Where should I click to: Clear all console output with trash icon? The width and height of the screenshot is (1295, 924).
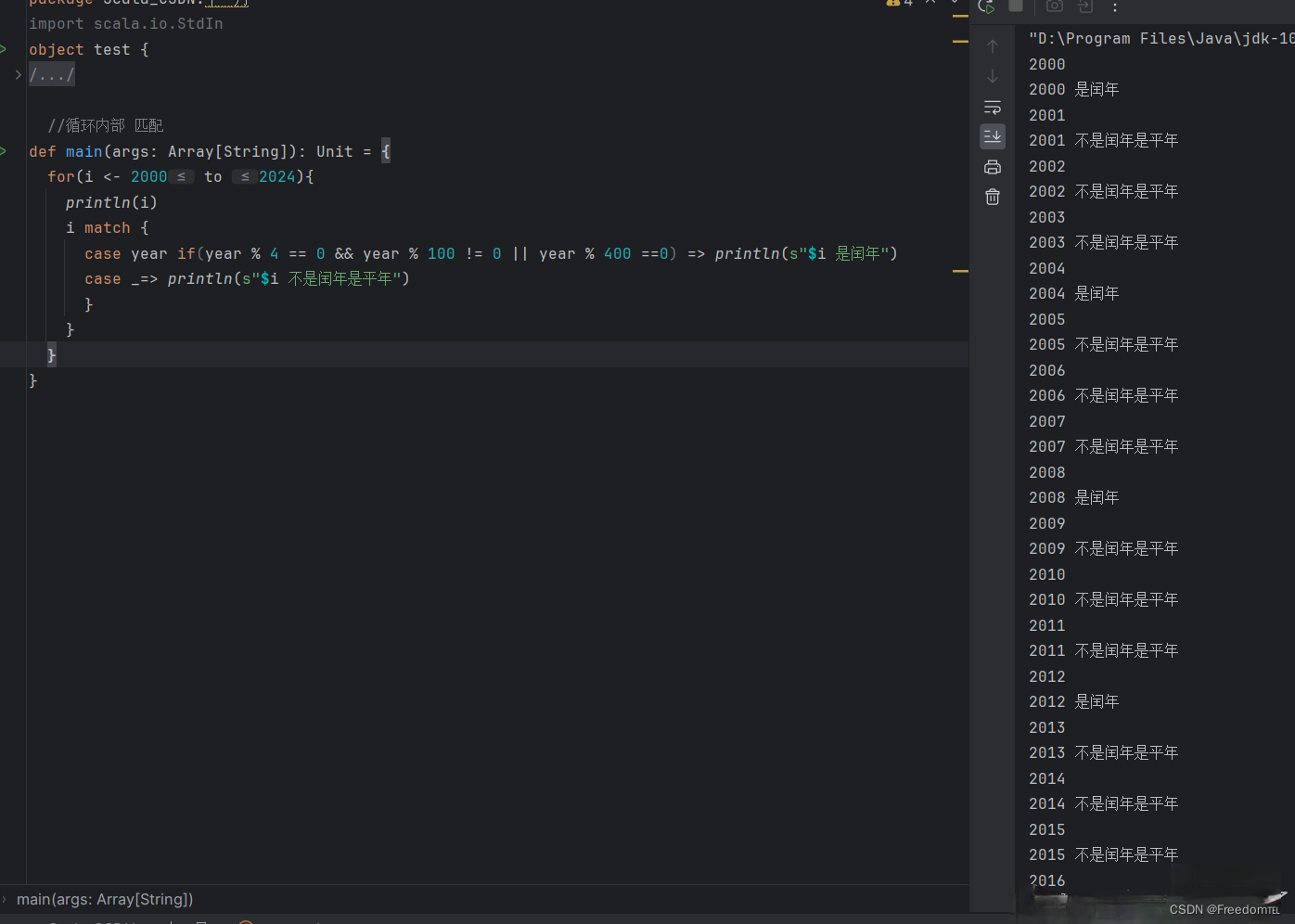tap(993, 197)
